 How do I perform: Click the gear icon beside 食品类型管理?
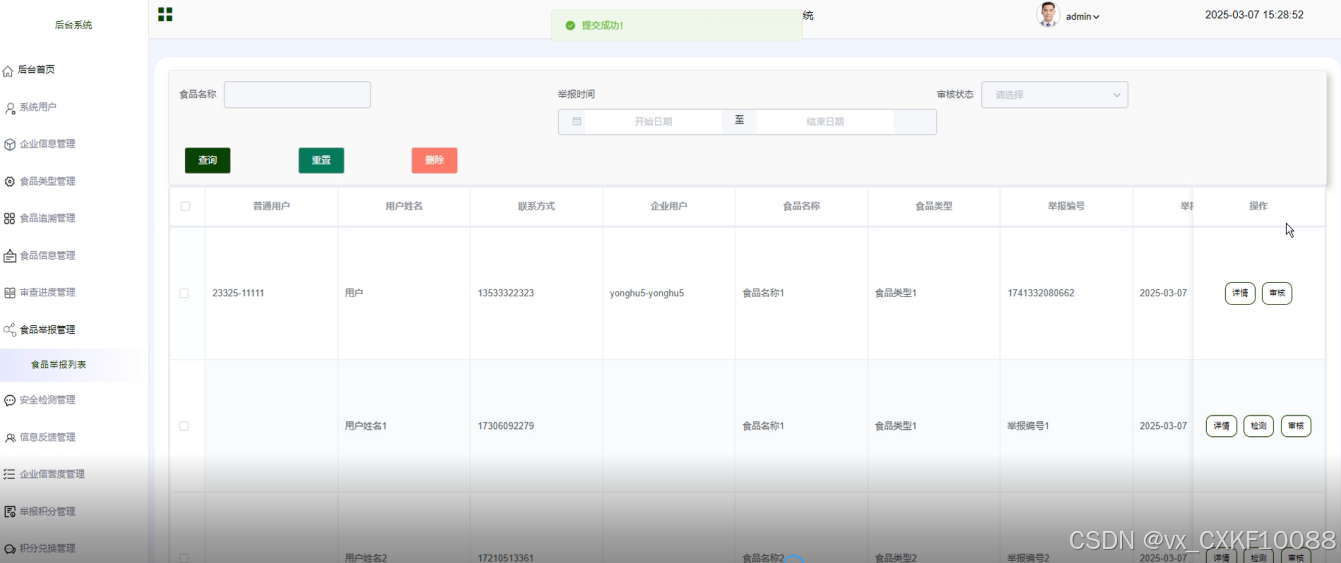coord(10,181)
